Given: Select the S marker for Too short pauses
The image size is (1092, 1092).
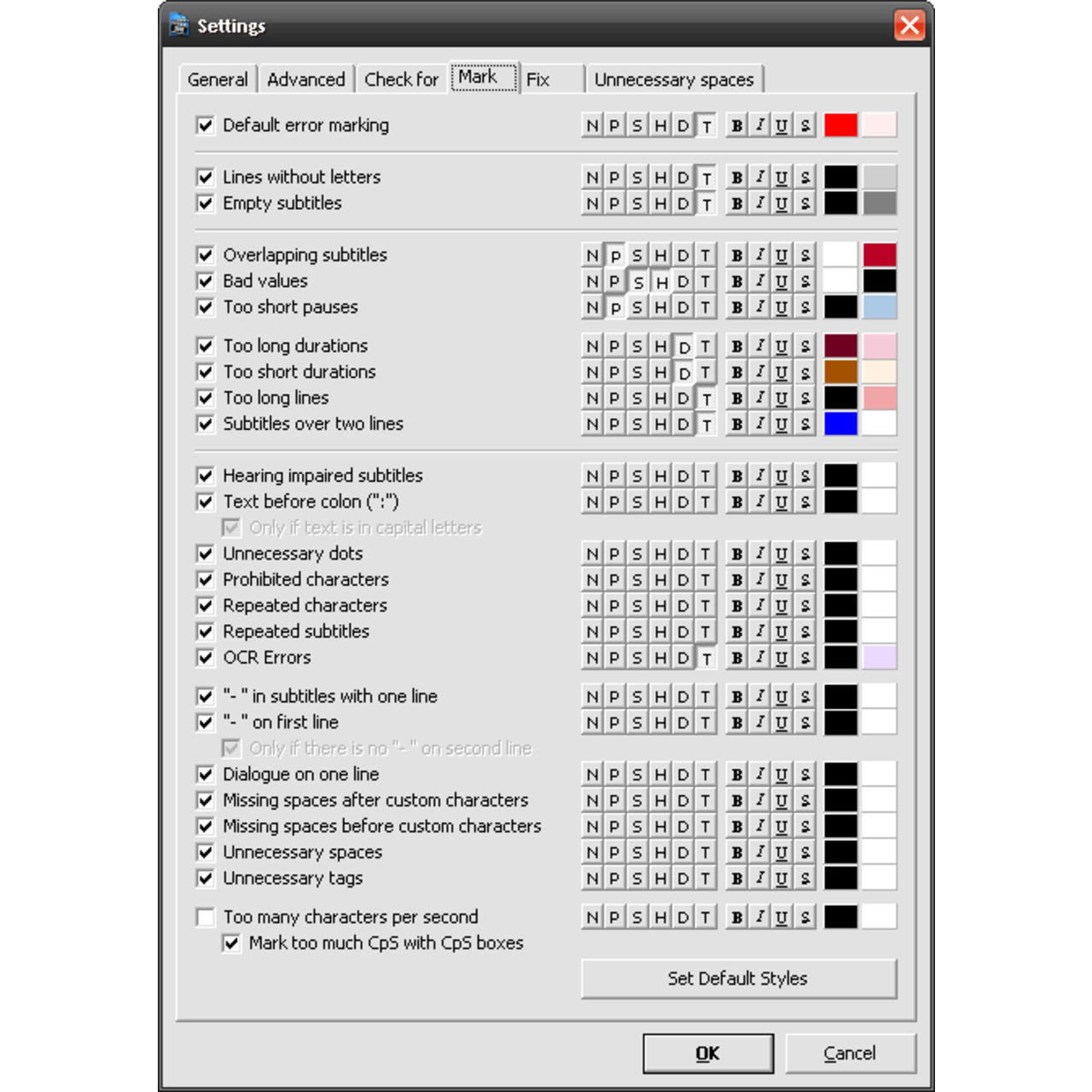Looking at the screenshot, I should tap(637, 307).
